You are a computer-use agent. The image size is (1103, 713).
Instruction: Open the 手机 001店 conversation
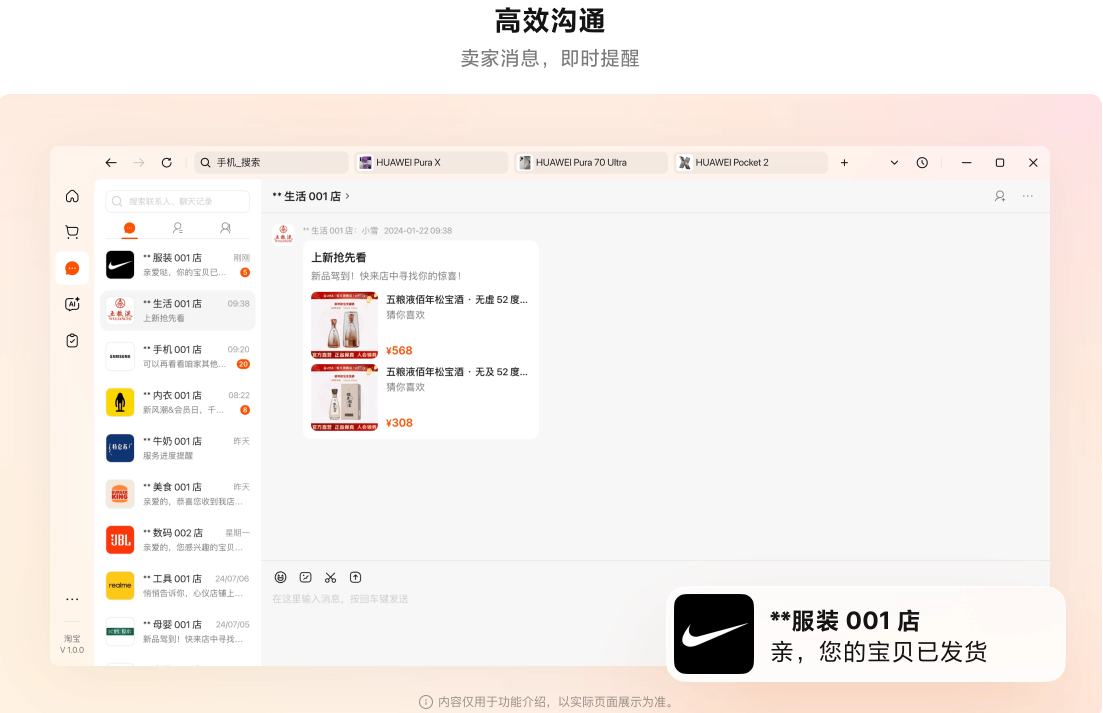click(178, 356)
